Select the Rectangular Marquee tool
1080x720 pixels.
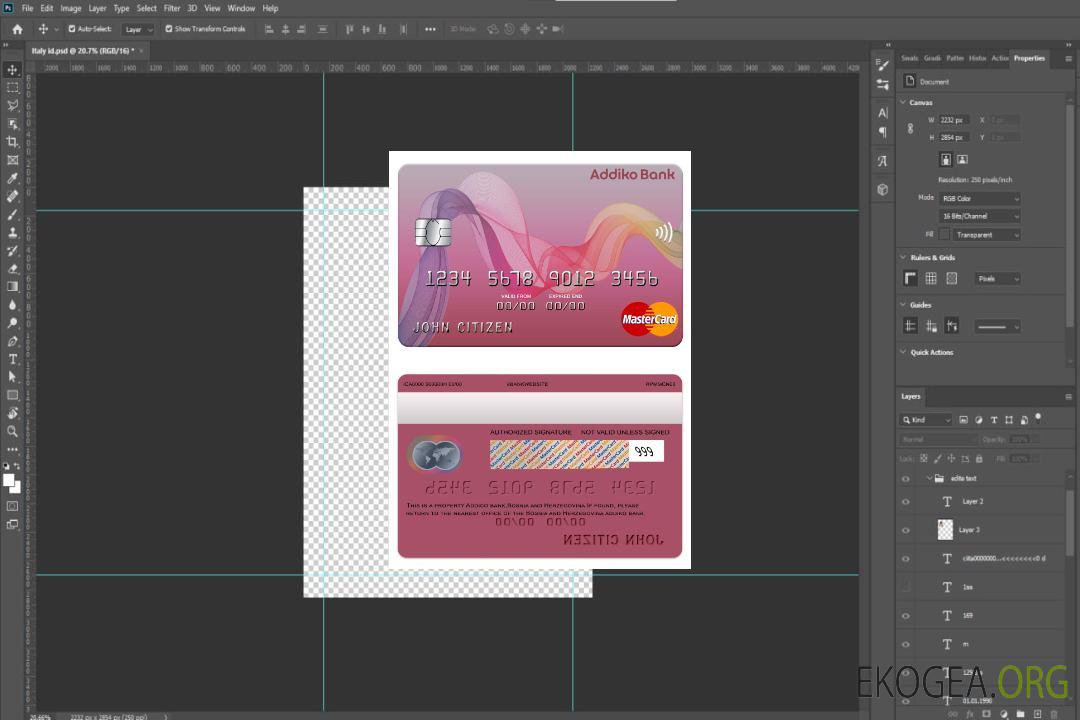12,88
